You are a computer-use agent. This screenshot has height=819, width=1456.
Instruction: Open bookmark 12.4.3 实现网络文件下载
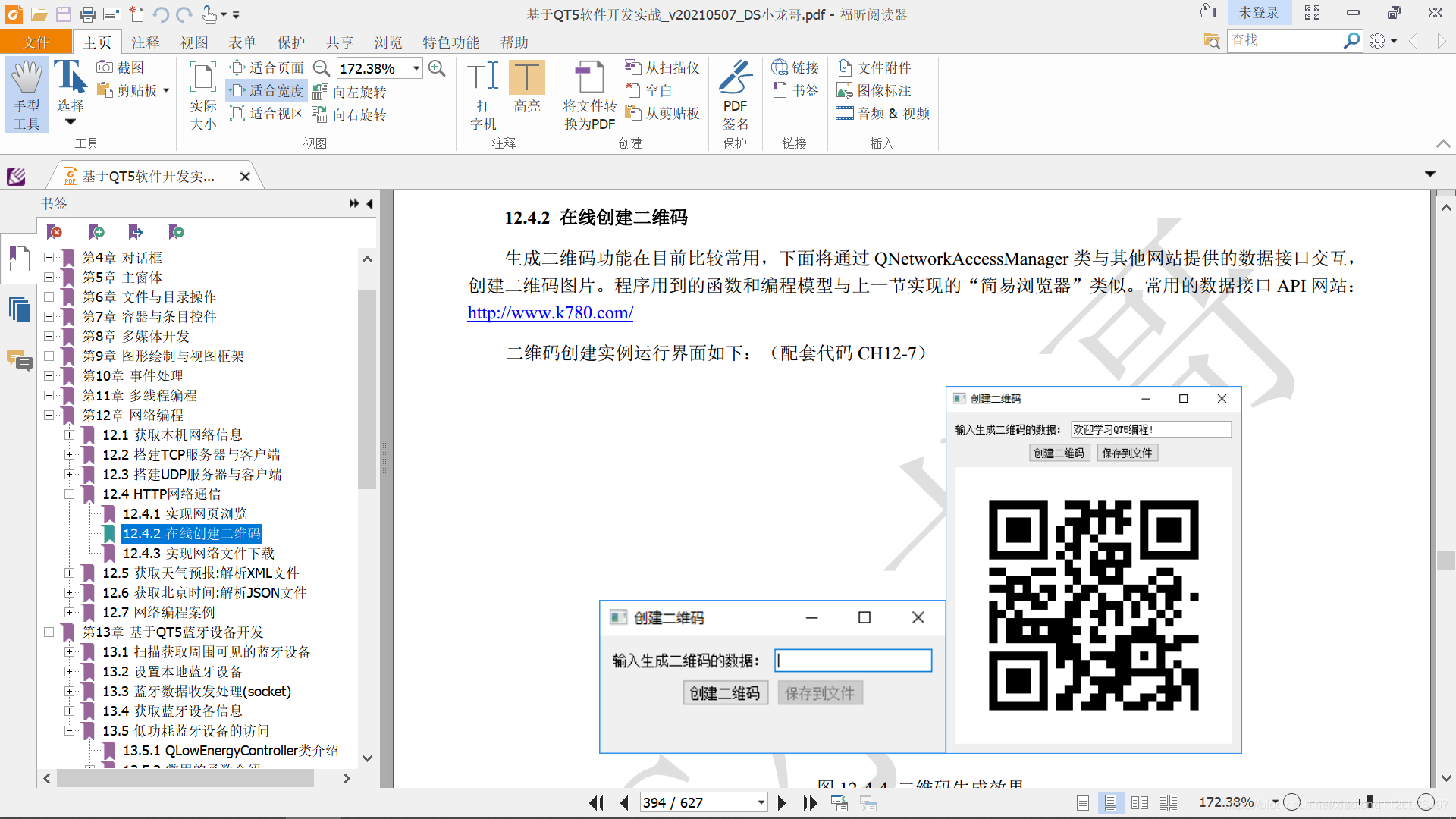point(198,554)
